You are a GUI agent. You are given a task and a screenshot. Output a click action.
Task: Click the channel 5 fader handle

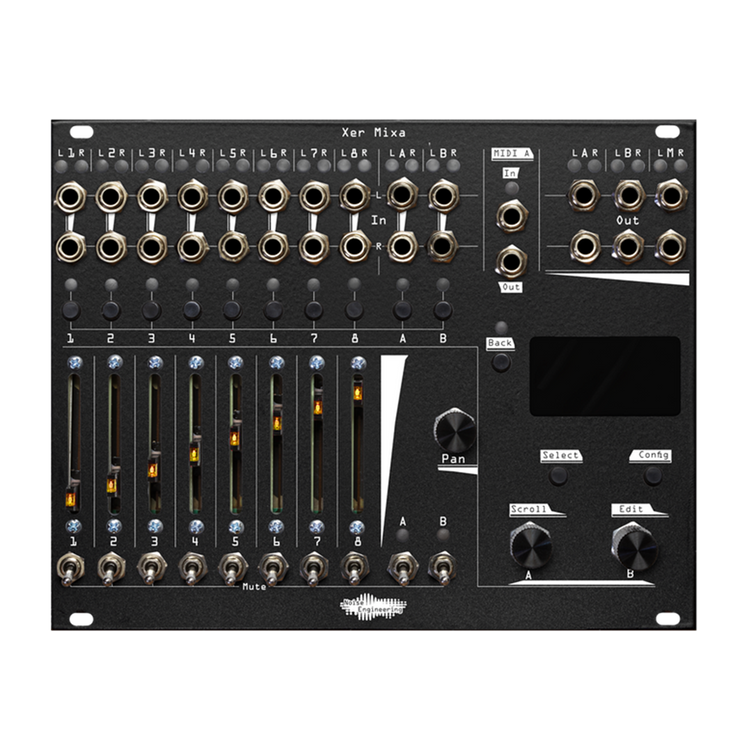coord(234,439)
